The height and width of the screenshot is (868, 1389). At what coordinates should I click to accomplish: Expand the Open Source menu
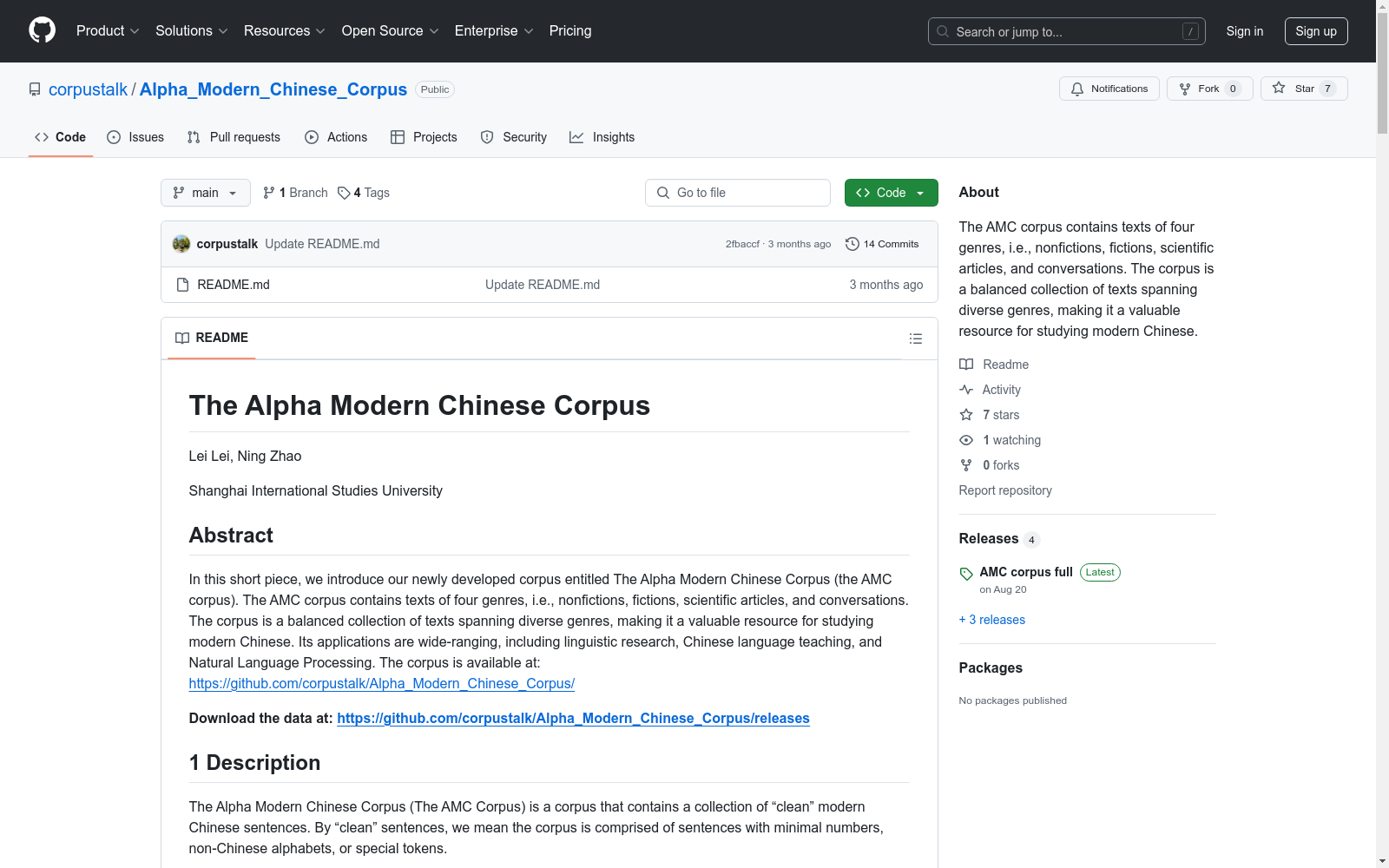pos(391,30)
